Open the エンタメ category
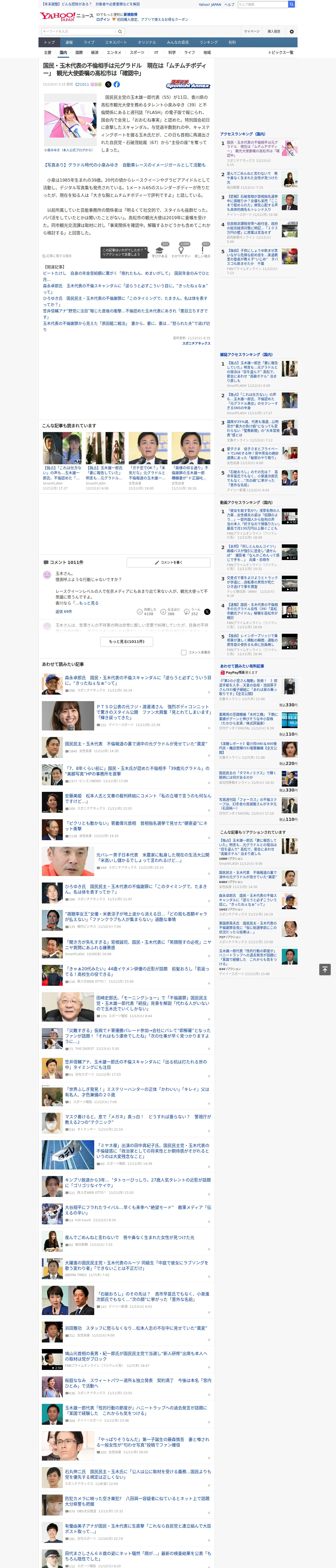The image size is (336, 1568). click(x=114, y=52)
